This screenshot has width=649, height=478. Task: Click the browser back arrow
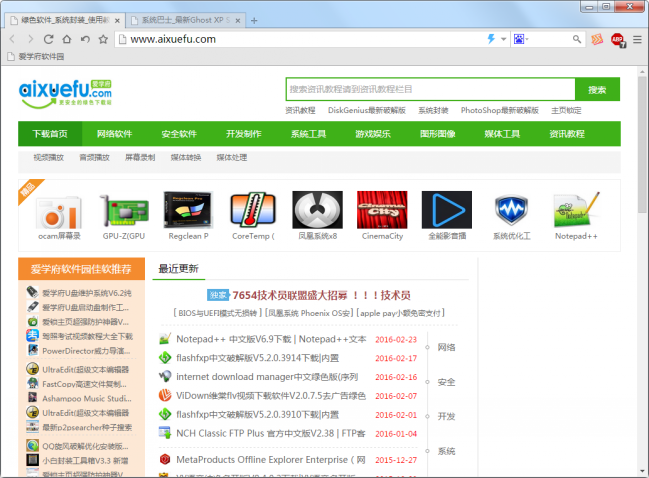click(x=12, y=39)
